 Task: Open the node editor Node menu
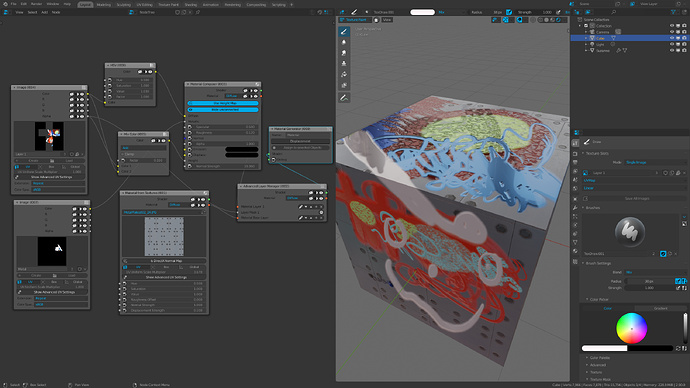(x=56, y=12)
